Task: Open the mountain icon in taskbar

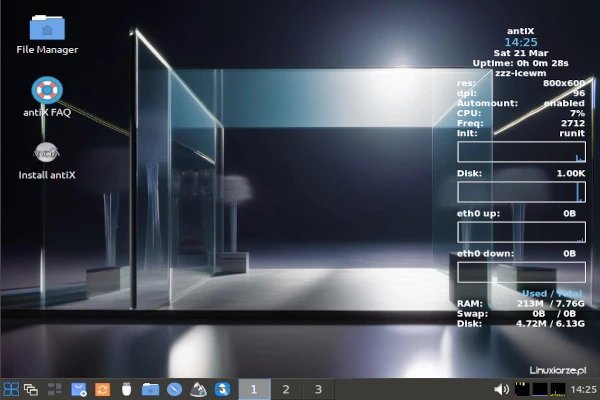Action: pyautogui.click(x=198, y=389)
